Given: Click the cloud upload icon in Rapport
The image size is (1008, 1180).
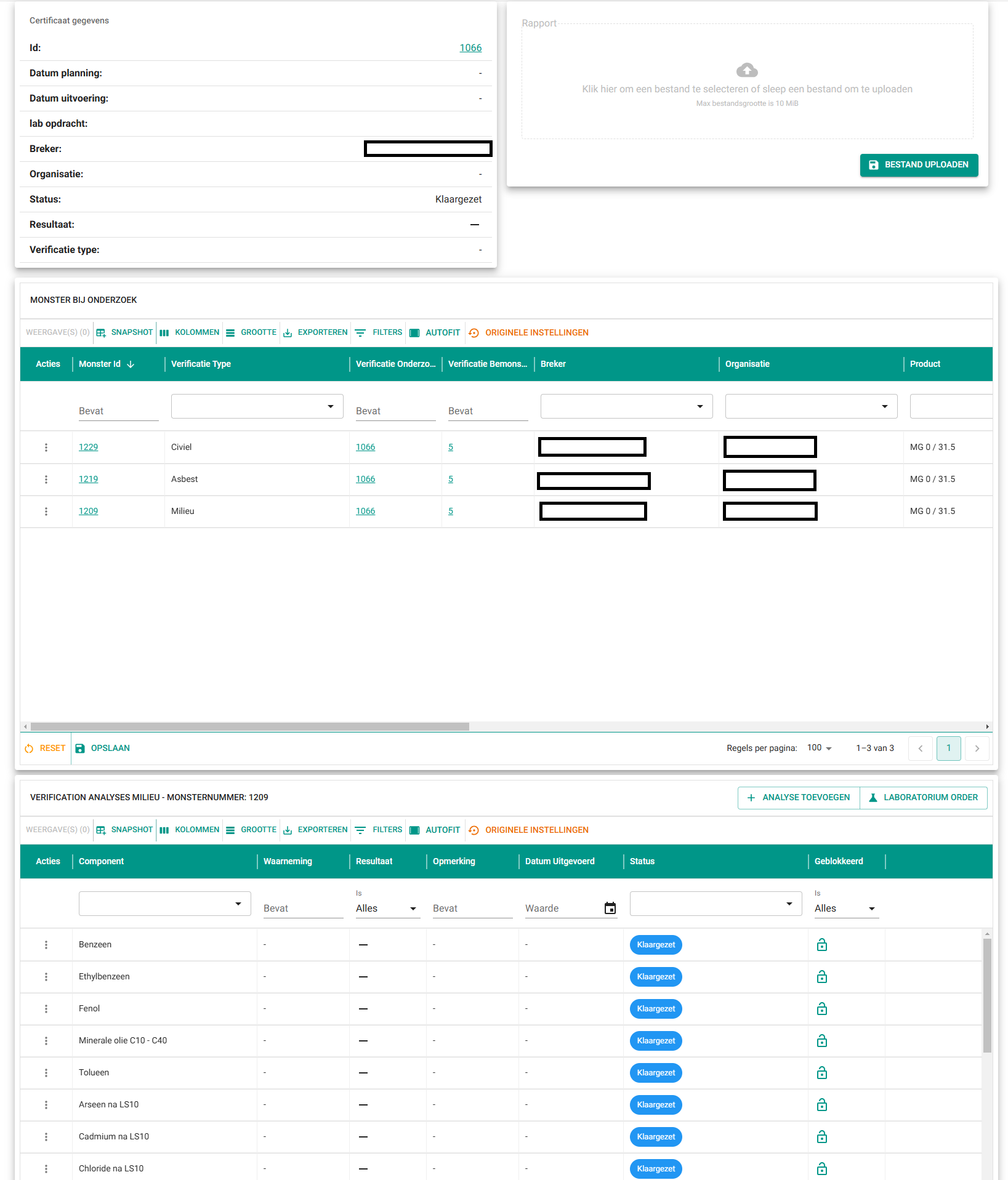Looking at the screenshot, I should 747,70.
